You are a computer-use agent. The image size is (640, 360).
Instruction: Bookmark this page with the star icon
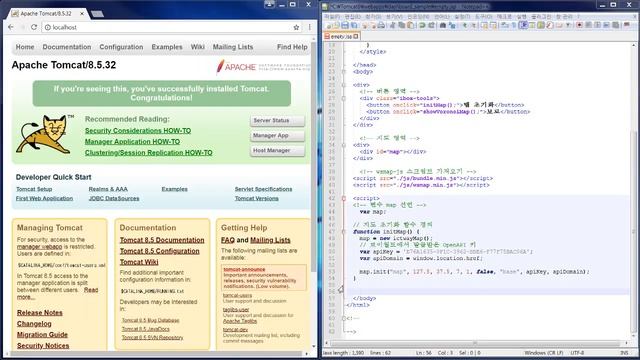[x=296, y=27]
